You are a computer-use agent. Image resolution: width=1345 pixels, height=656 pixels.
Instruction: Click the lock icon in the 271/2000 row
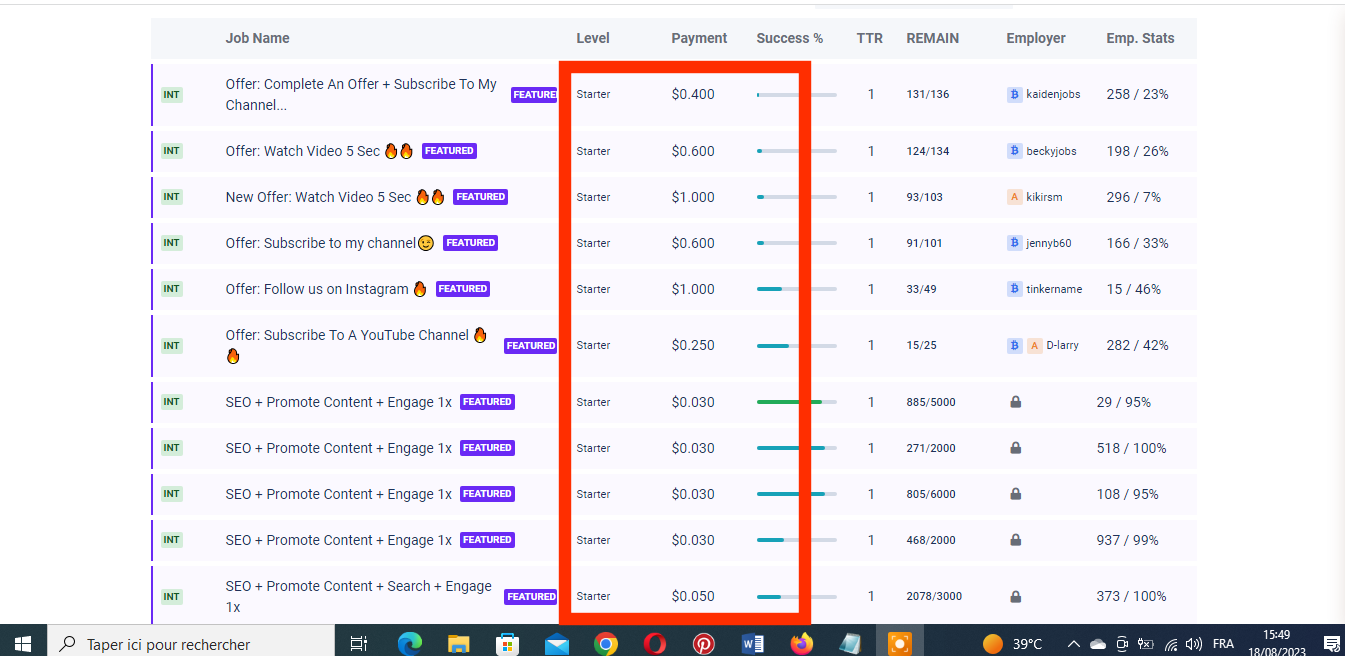(x=1015, y=448)
